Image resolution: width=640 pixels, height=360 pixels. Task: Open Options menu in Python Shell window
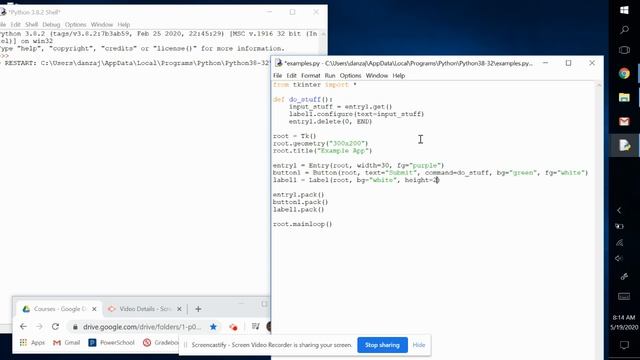pyautogui.click(x=76, y=24)
